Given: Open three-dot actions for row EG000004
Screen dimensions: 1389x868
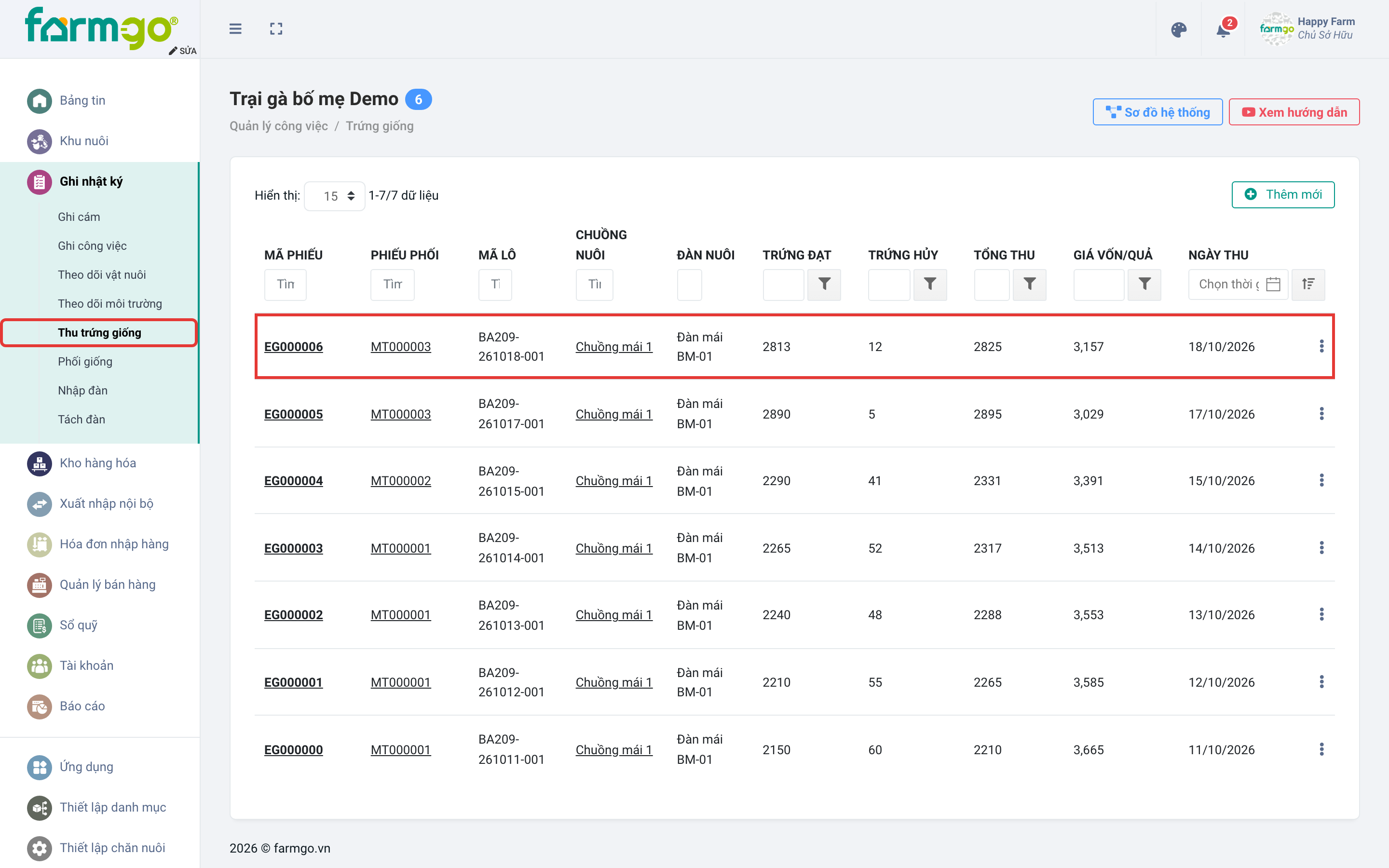Looking at the screenshot, I should pos(1321,480).
